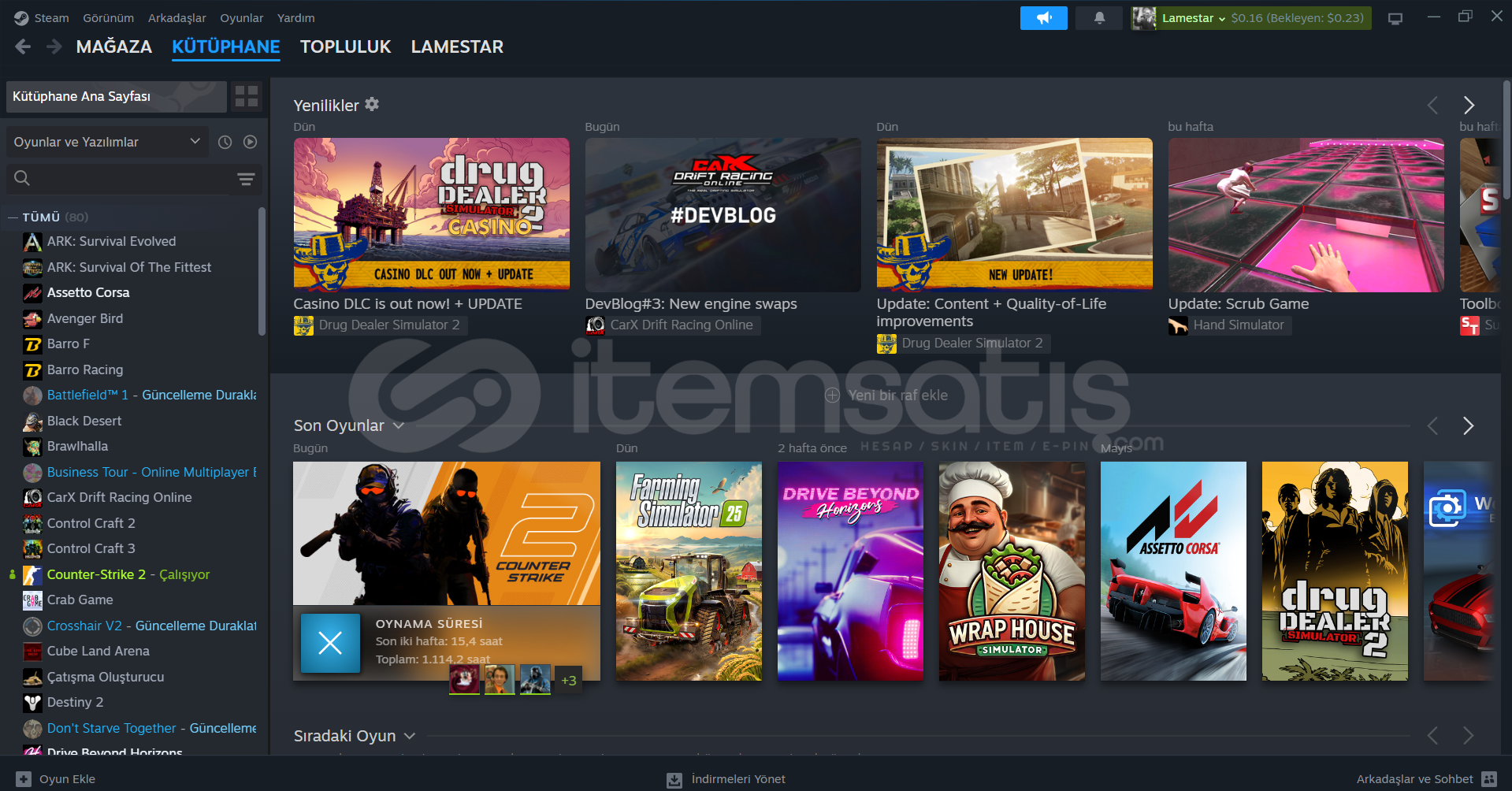This screenshot has height=791, width=1512.
Task: Click Kütüphane Ana Sayfası button
Action: (116, 96)
